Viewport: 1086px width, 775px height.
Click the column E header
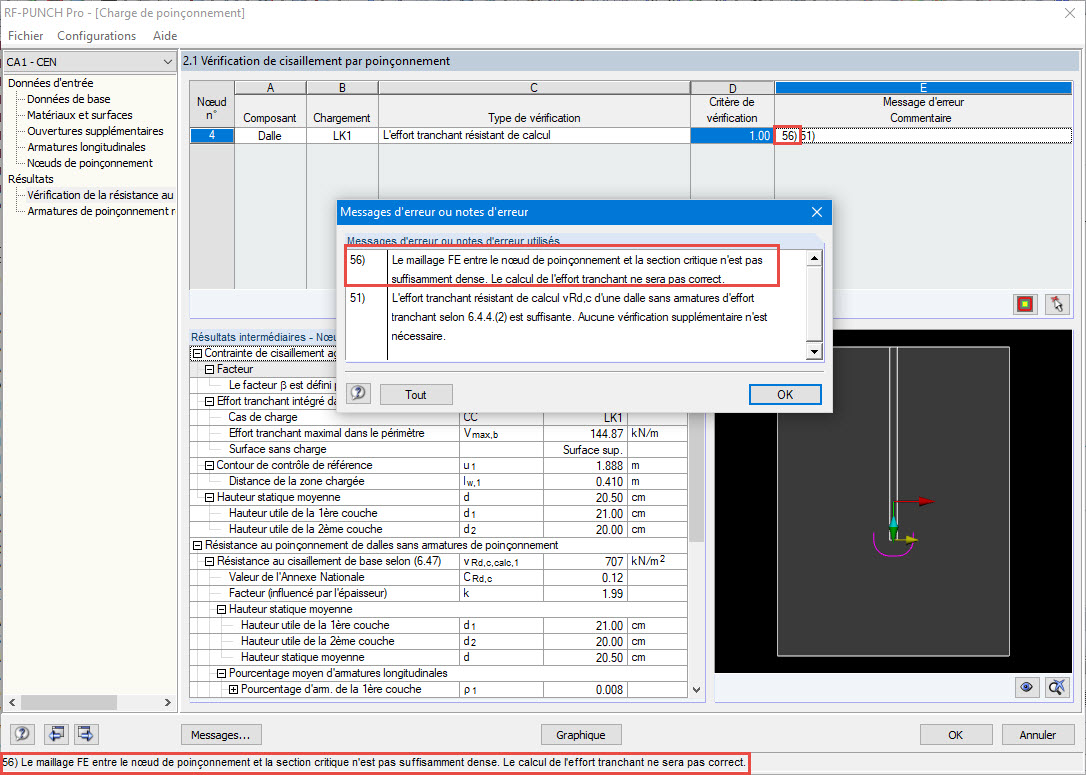click(923, 88)
